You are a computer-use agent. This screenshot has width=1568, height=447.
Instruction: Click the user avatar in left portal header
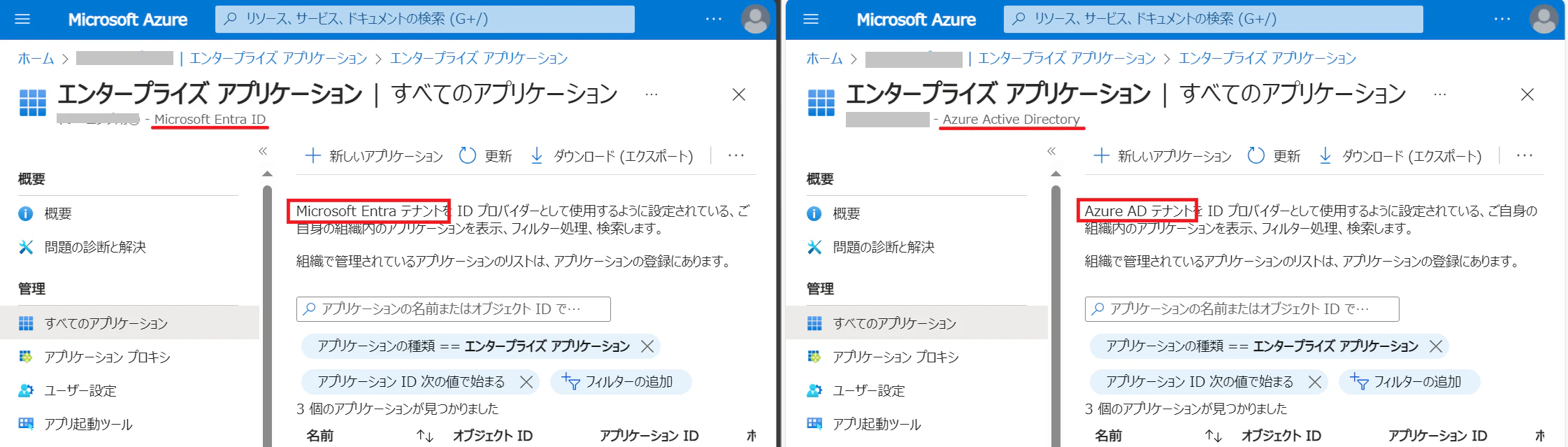tap(755, 19)
